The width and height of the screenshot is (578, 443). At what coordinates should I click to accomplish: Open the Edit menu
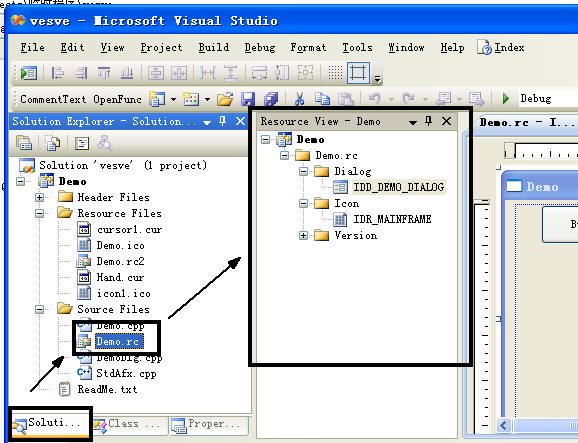(72, 48)
